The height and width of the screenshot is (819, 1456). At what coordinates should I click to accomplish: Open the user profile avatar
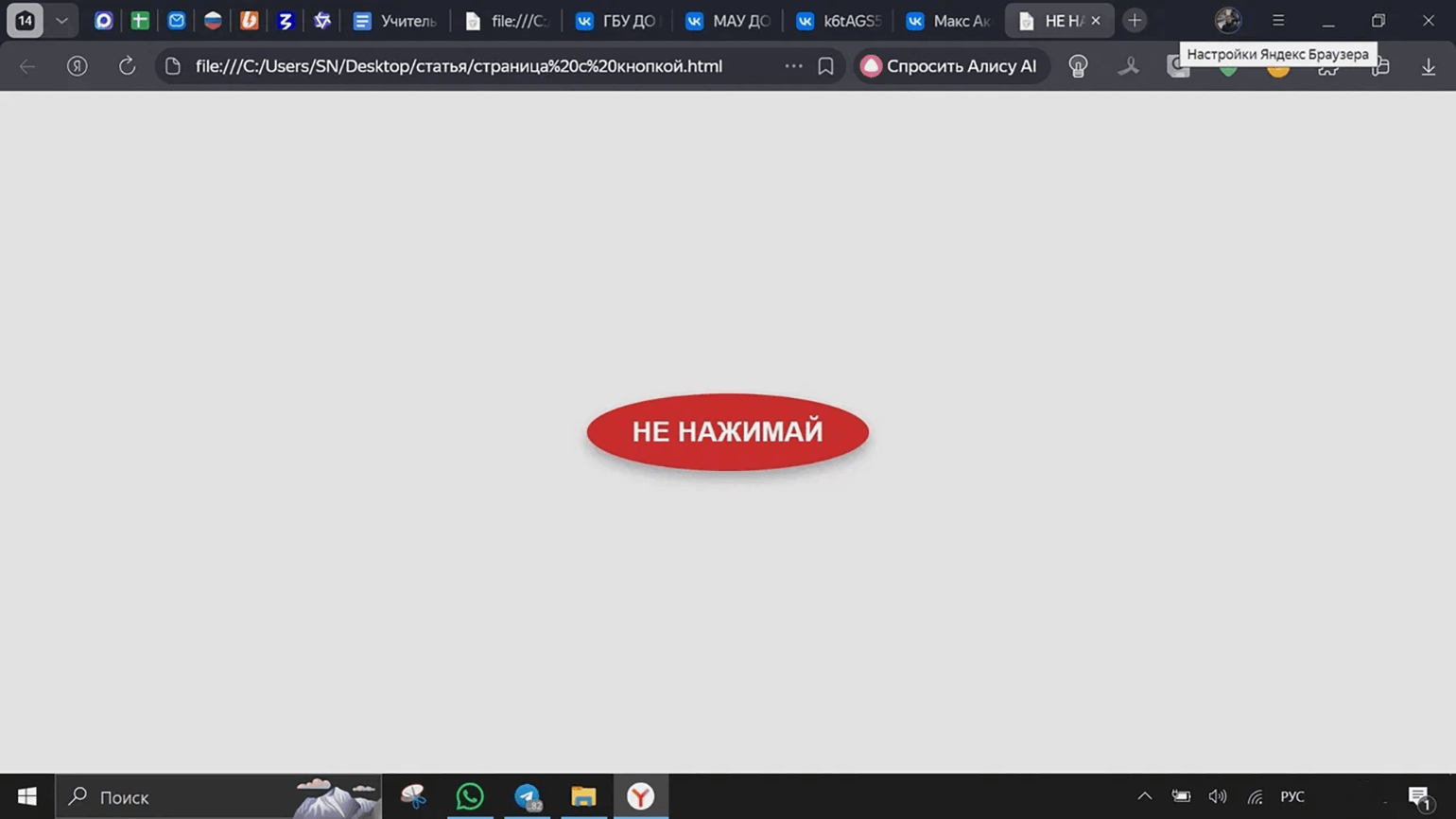[x=1227, y=21]
